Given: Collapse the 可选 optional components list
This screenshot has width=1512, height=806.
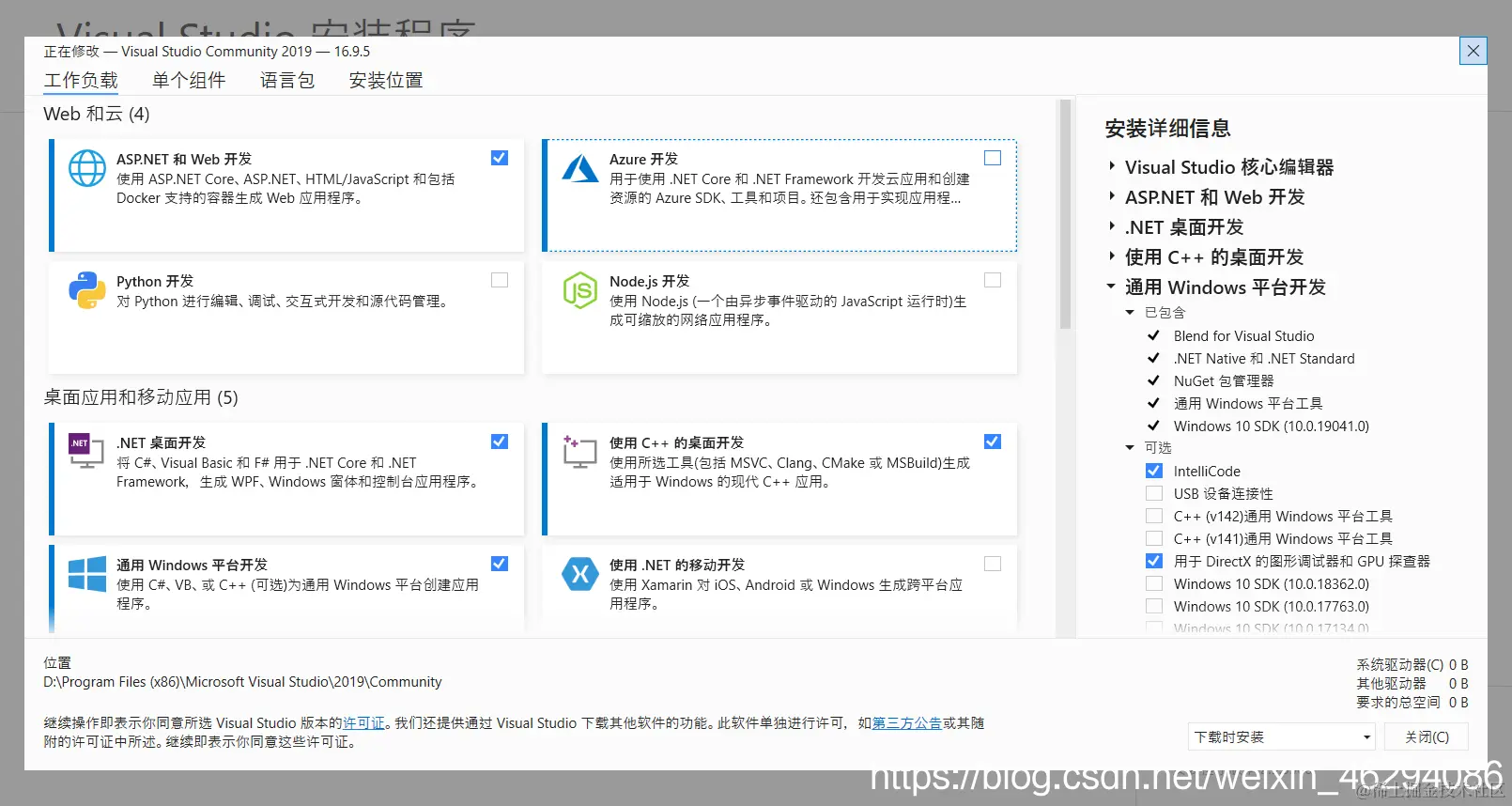Looking at the screenshot, I should point(1130,447).
